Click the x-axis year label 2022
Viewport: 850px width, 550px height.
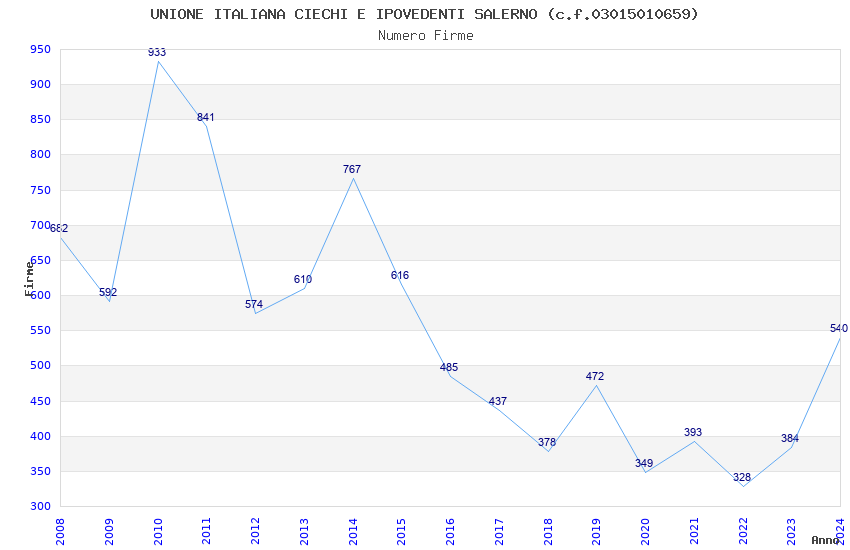pyautogui.click(x=743, y=531)
